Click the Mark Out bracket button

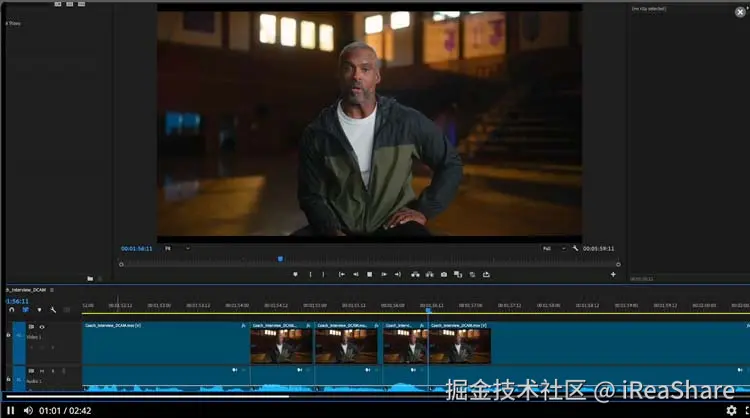(x=323, y=275)
